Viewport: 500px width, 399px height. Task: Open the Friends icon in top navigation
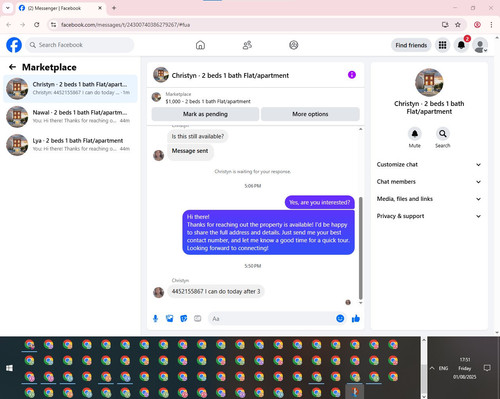click(247, 45)
